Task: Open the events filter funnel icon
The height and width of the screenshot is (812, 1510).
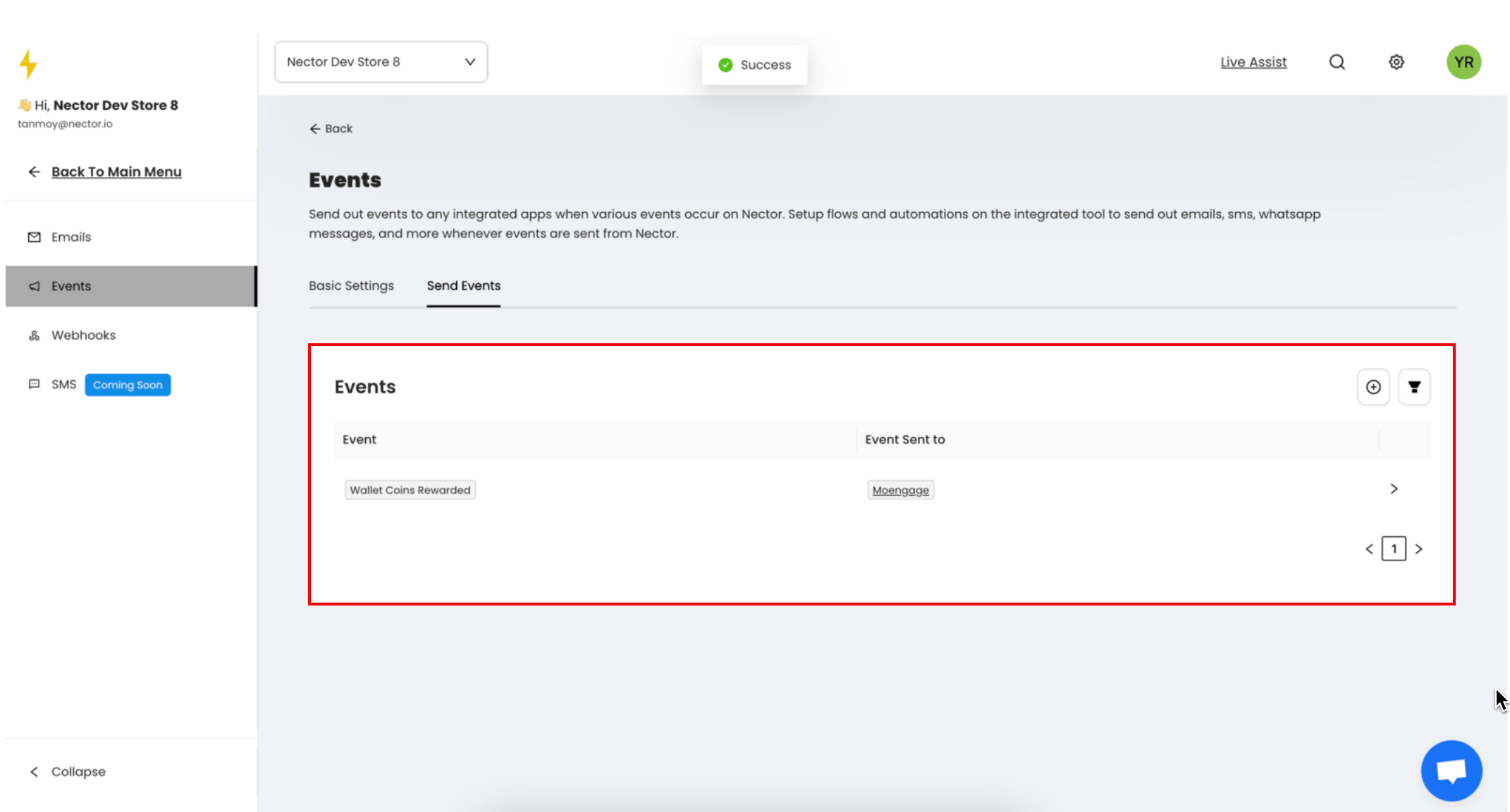Action: tap(1413, 387)
